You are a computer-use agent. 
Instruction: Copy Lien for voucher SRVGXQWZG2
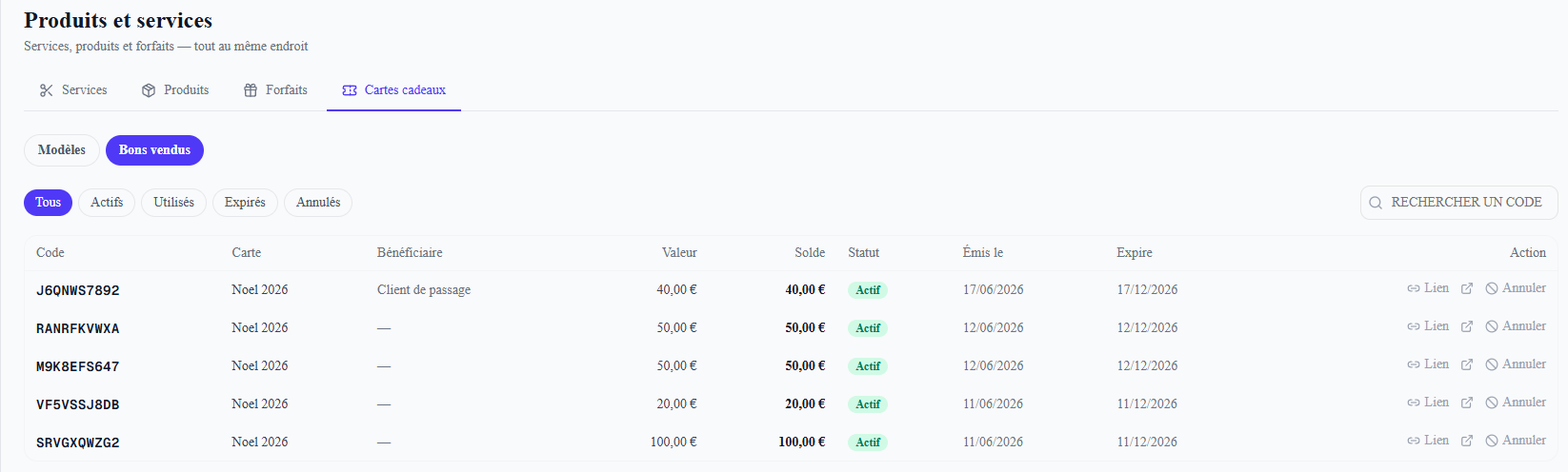pyautogui.click(x=1428, y=441)
